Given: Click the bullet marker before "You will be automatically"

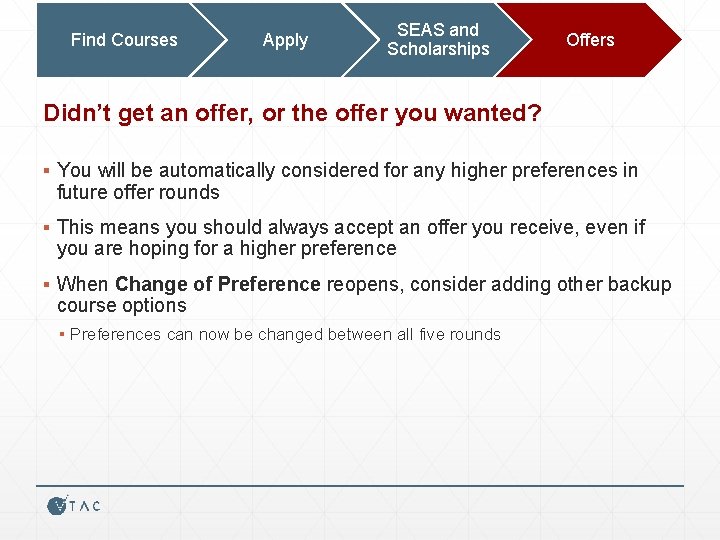Looking at the screenshot, I should pos(48,171).
